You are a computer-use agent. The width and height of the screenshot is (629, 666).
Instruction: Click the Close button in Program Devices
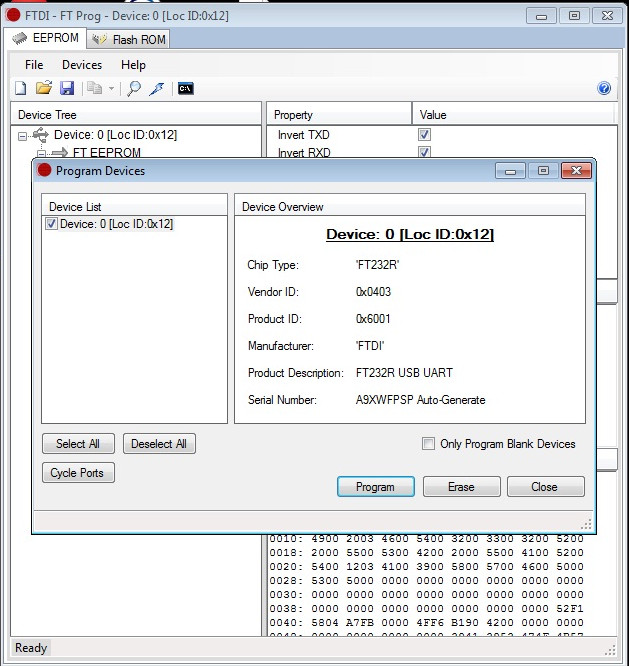tap(545, 487)
